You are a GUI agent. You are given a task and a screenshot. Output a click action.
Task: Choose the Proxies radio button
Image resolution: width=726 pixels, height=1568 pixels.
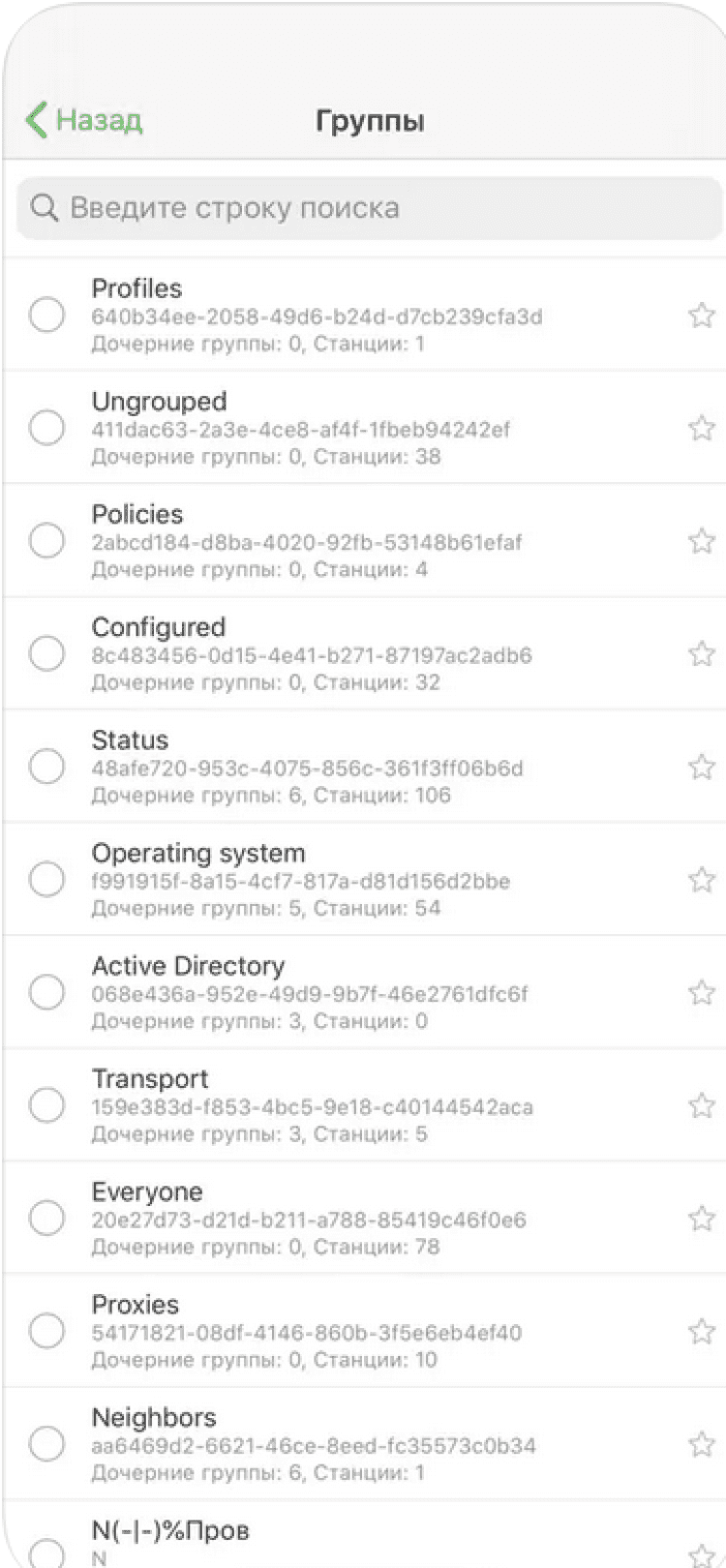pos(46,1331)
